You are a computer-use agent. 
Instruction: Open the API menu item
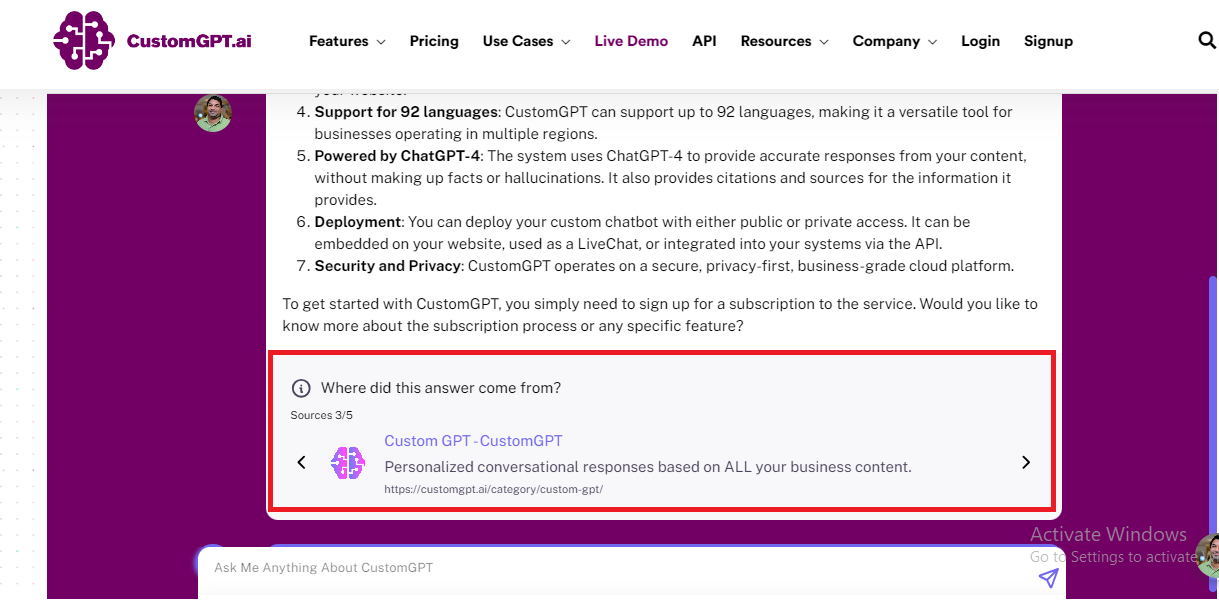704,41
